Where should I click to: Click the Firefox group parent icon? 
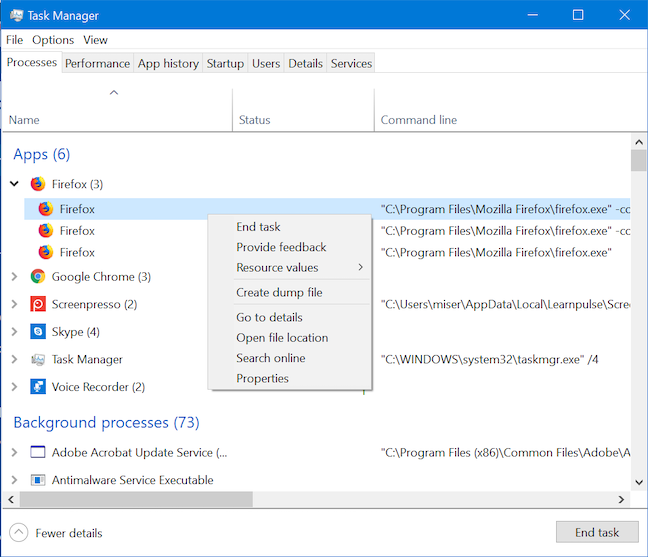click(38, 184)
